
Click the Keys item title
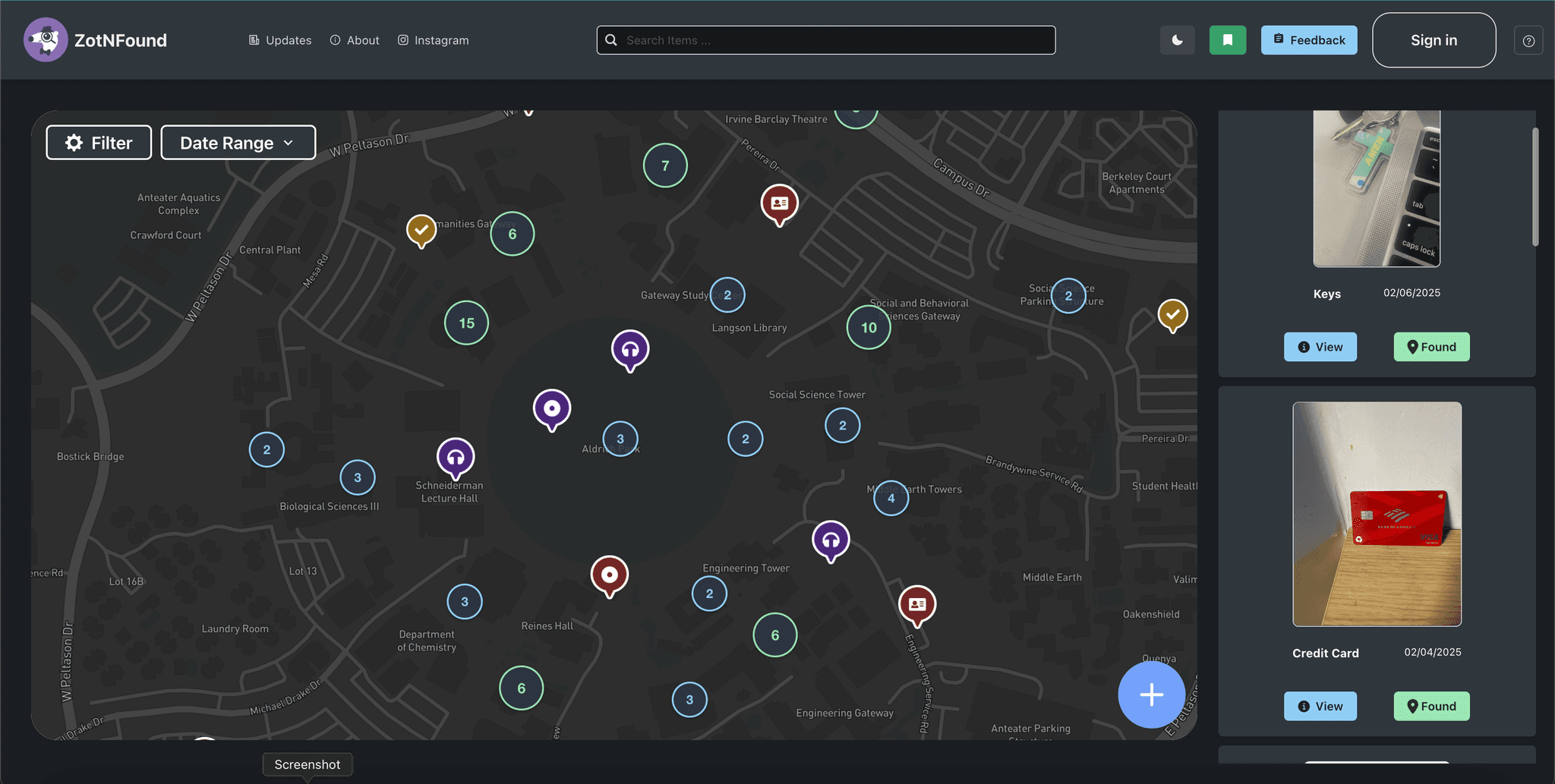click(1327, 294)
